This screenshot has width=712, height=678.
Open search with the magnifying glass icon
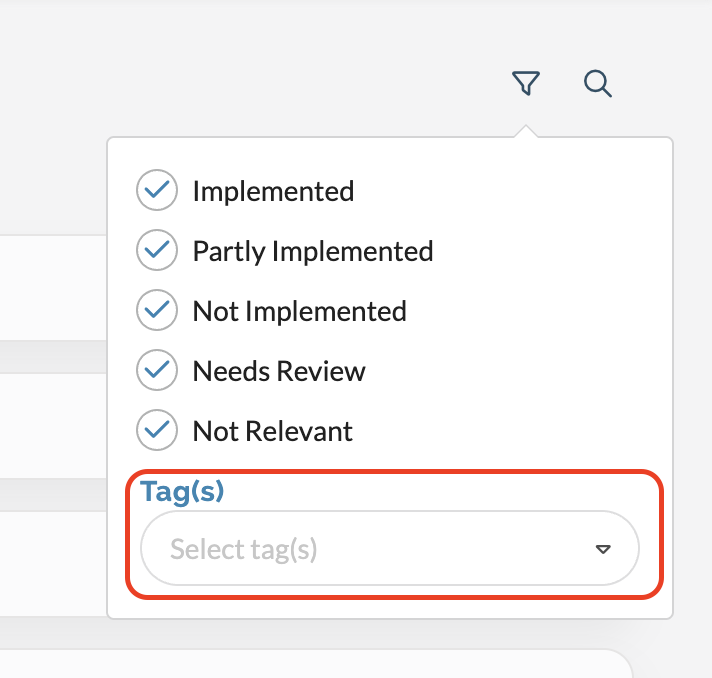(x=598, y=84)
